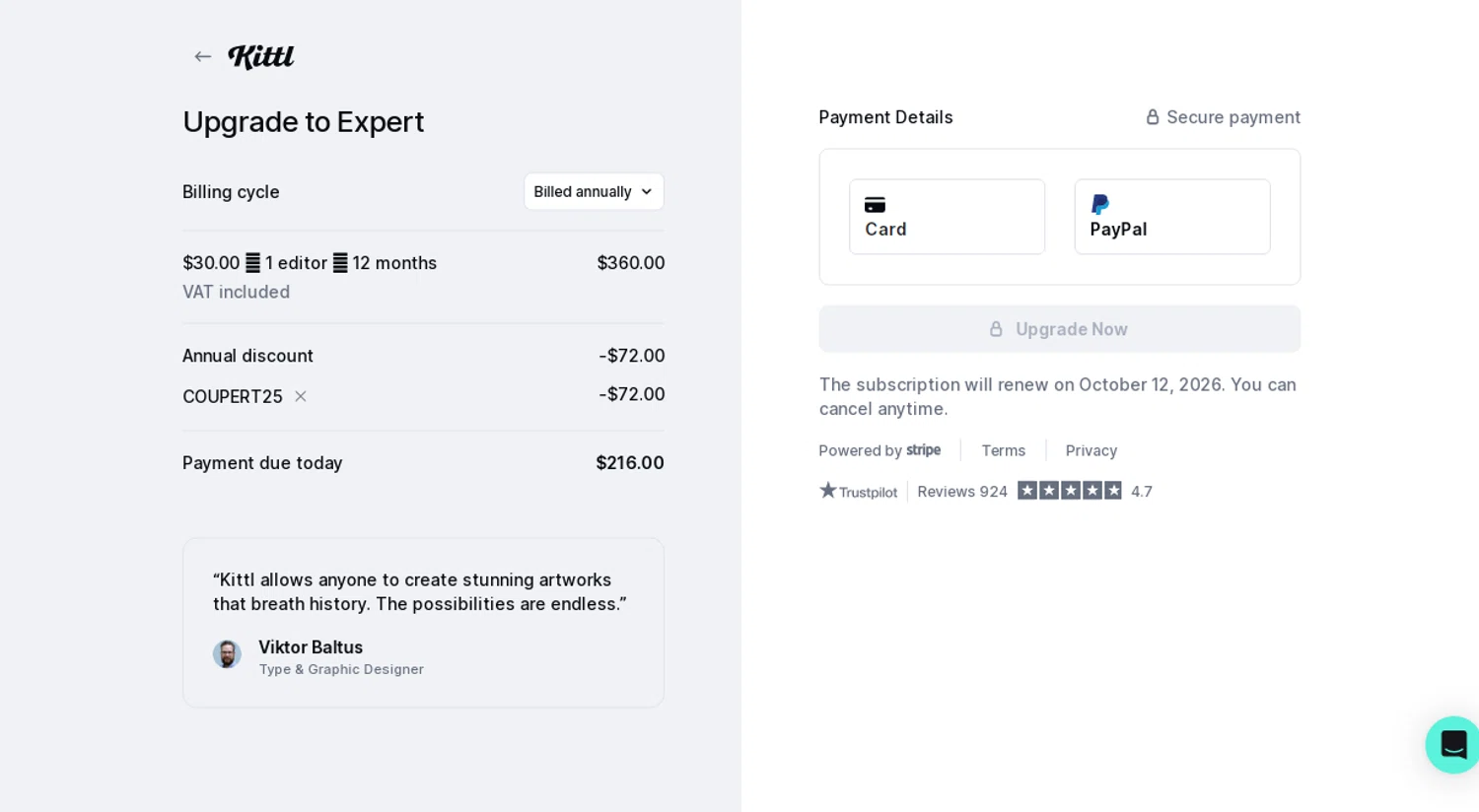The width and height of the screenshot is (1479, 812).
Task: Remove the COUPERT25 coupon code
Action: click(301, 396)
